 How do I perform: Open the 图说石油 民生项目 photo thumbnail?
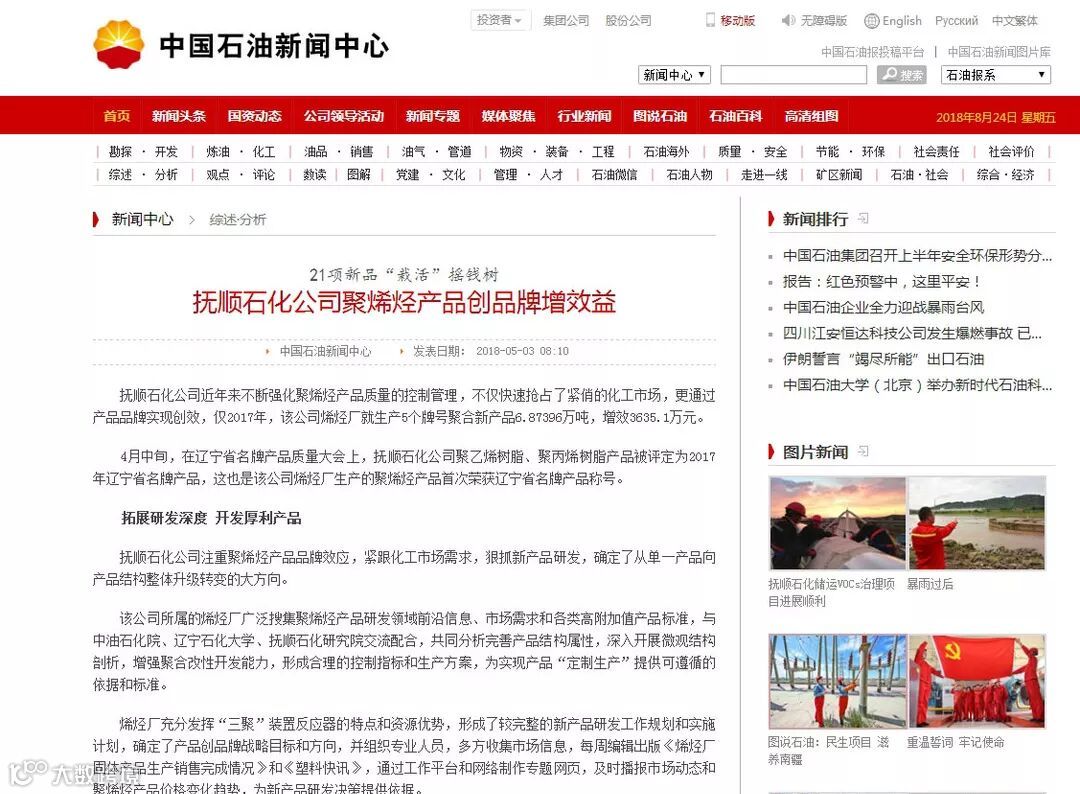(837, 681)
